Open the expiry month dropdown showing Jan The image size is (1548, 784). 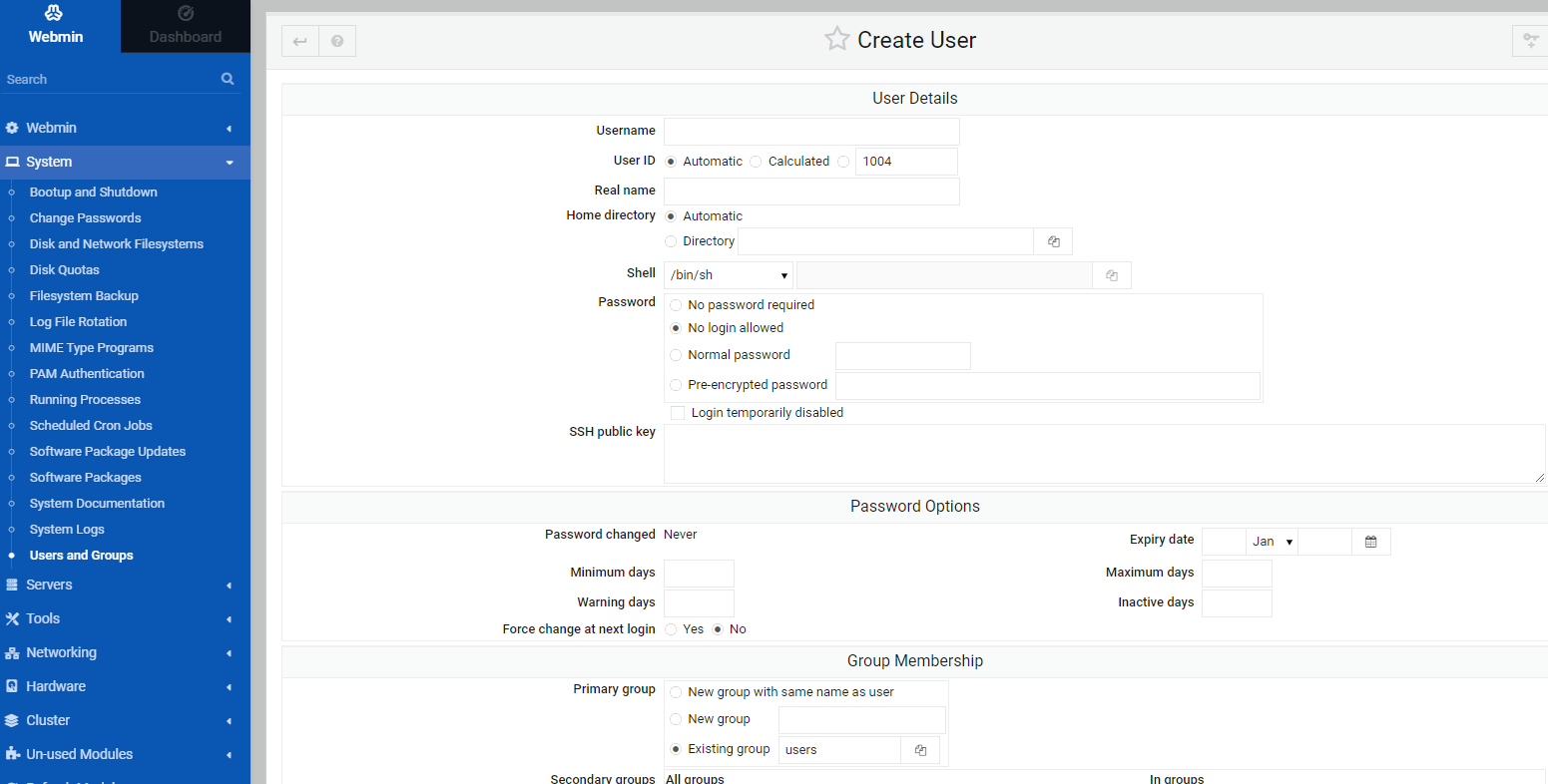[x=1272, y=542]
